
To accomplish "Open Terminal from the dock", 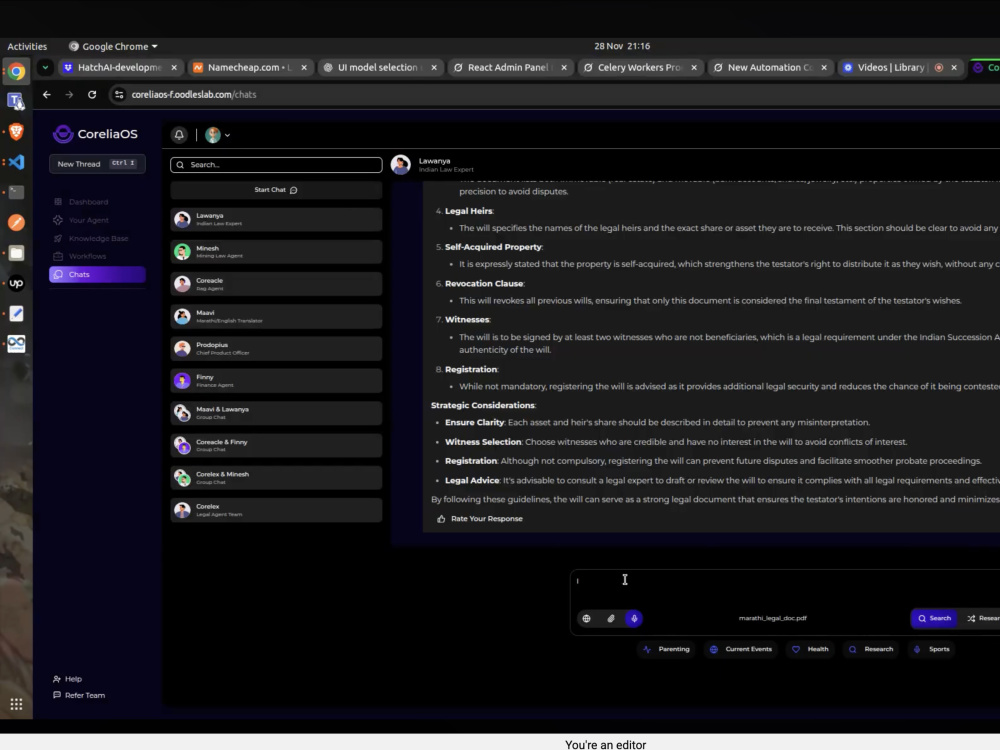I will (x=16, y=192).
